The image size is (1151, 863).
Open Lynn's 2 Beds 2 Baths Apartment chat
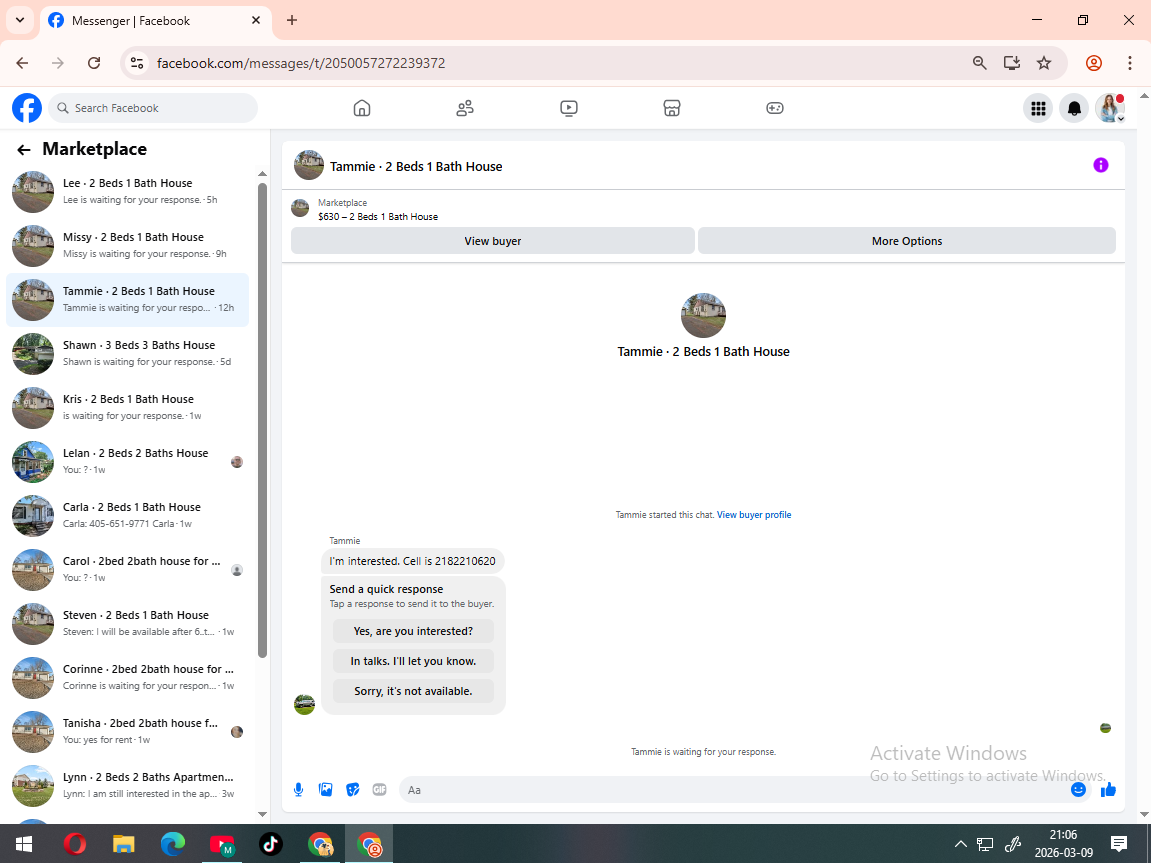click(128, 785)
